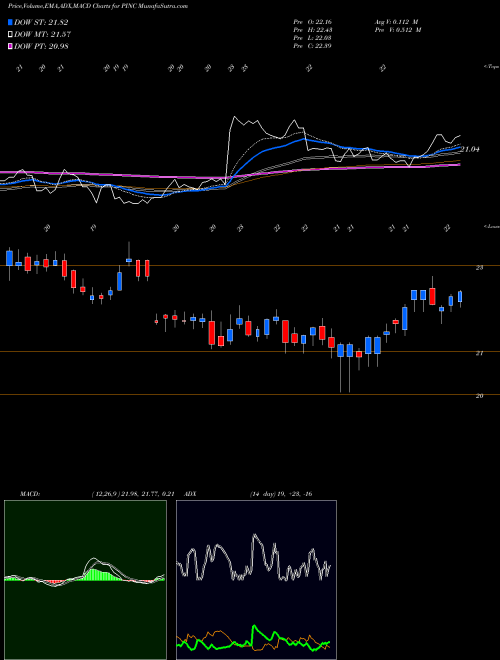Click the 'Avg V' average volume value

tap(396, 21)
